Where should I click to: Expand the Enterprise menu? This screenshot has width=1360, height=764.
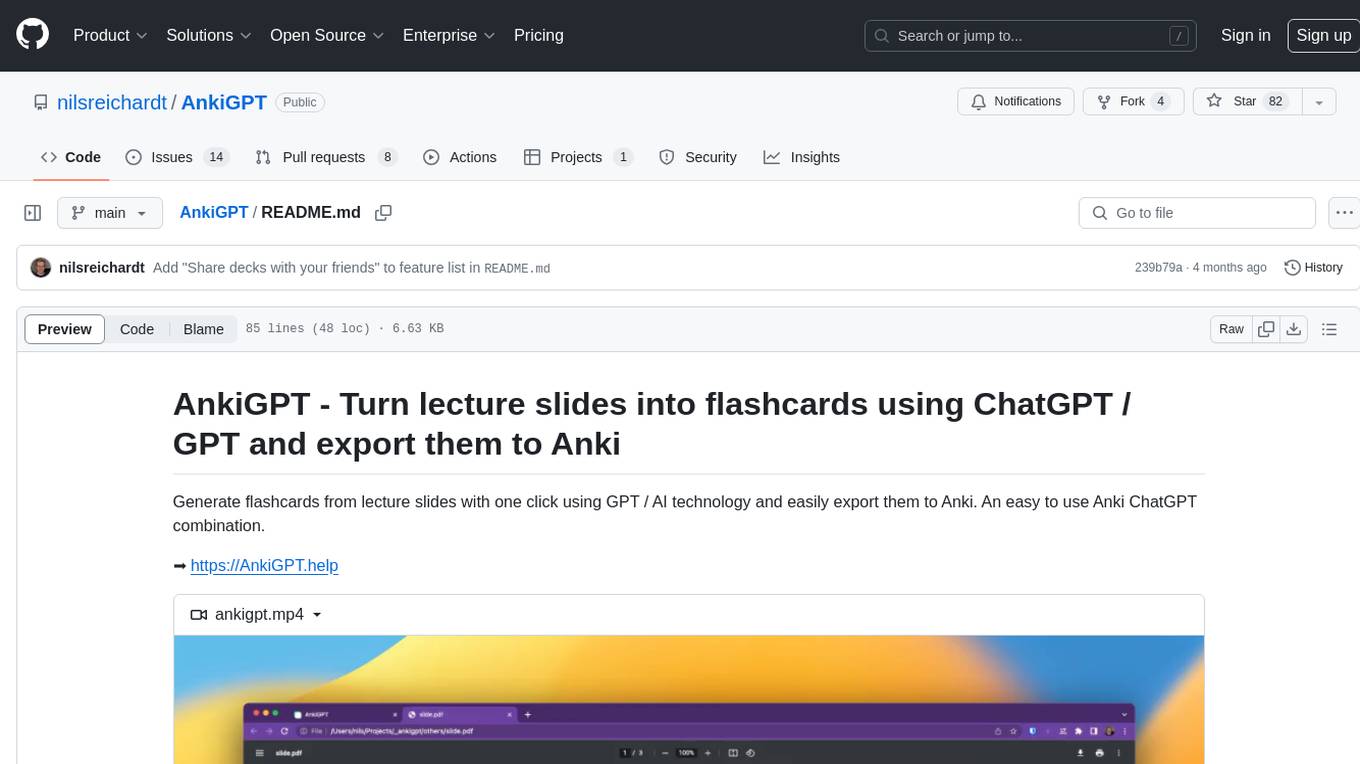tap(449, 35)
